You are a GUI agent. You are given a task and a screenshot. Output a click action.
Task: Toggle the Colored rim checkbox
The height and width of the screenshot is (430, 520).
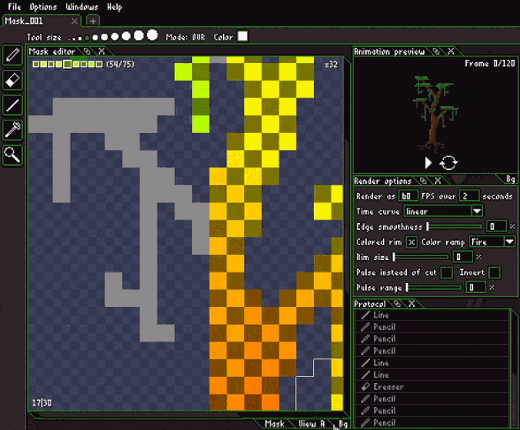coord(412,242)
